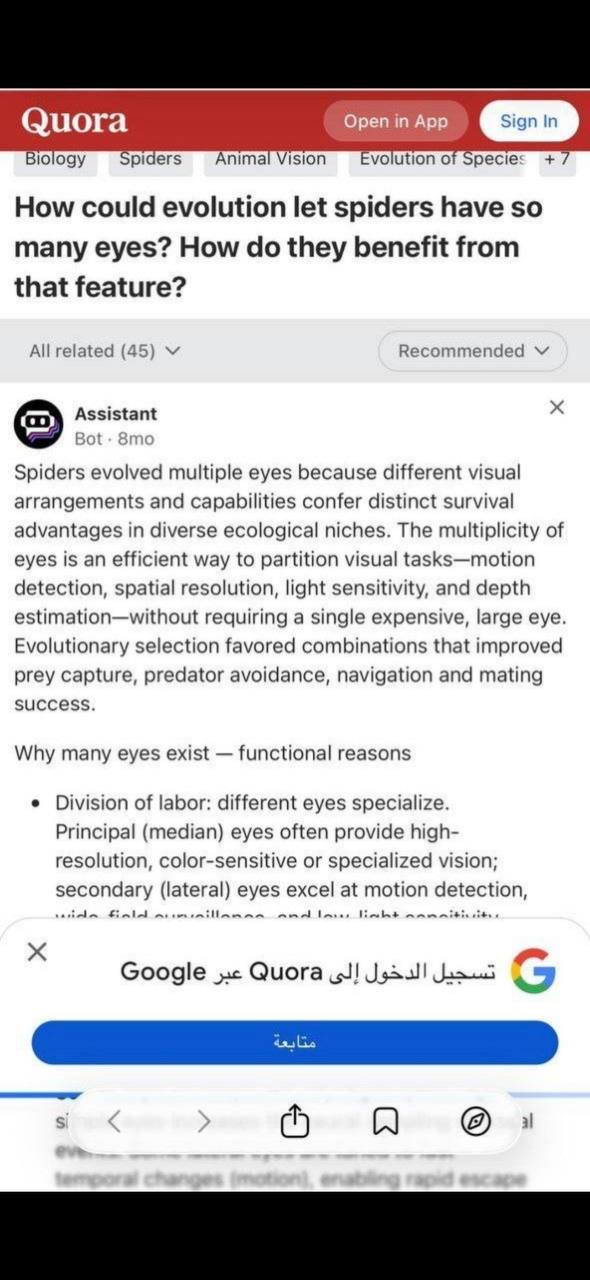590x1280 pixels.
Task: Click the blue Google continue button
Action: [295, 1042]
